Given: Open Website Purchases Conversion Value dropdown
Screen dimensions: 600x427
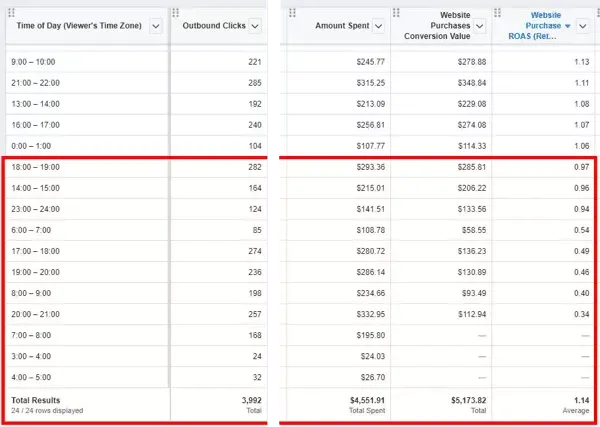Looking at the screenshot, I should coord(479,27).
